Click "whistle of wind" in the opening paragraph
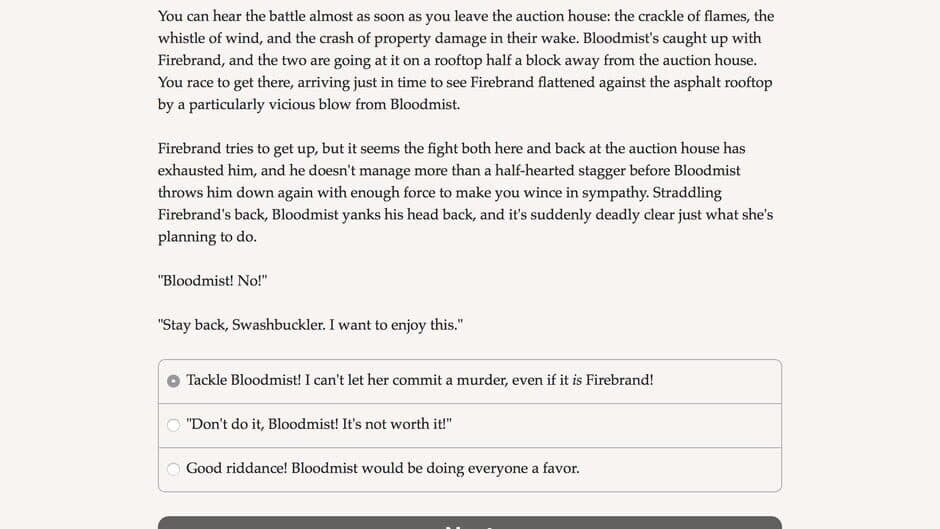Viewport: 940px width, 529px height. point(208,38)
